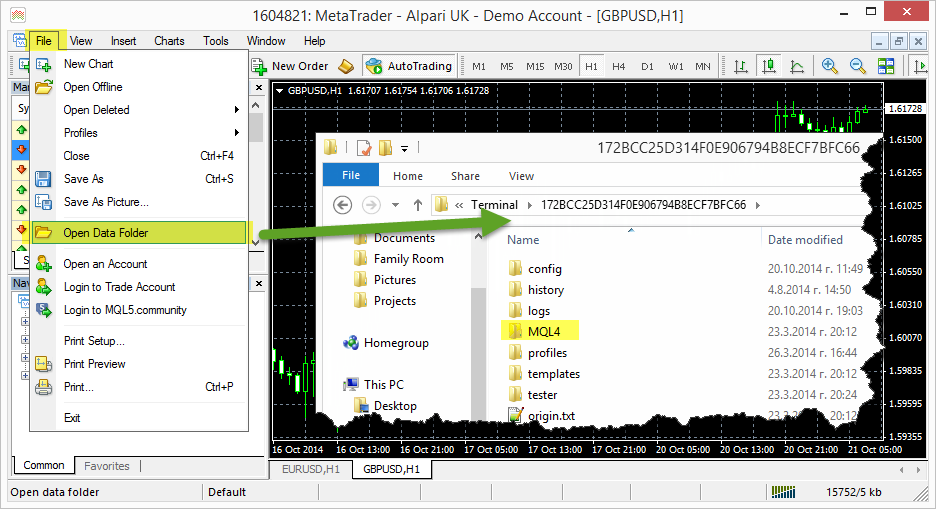Image resolution: width=936 pixels, height=509 pixels.
Task: Choose Close in File menu
Action: [138, 156]
